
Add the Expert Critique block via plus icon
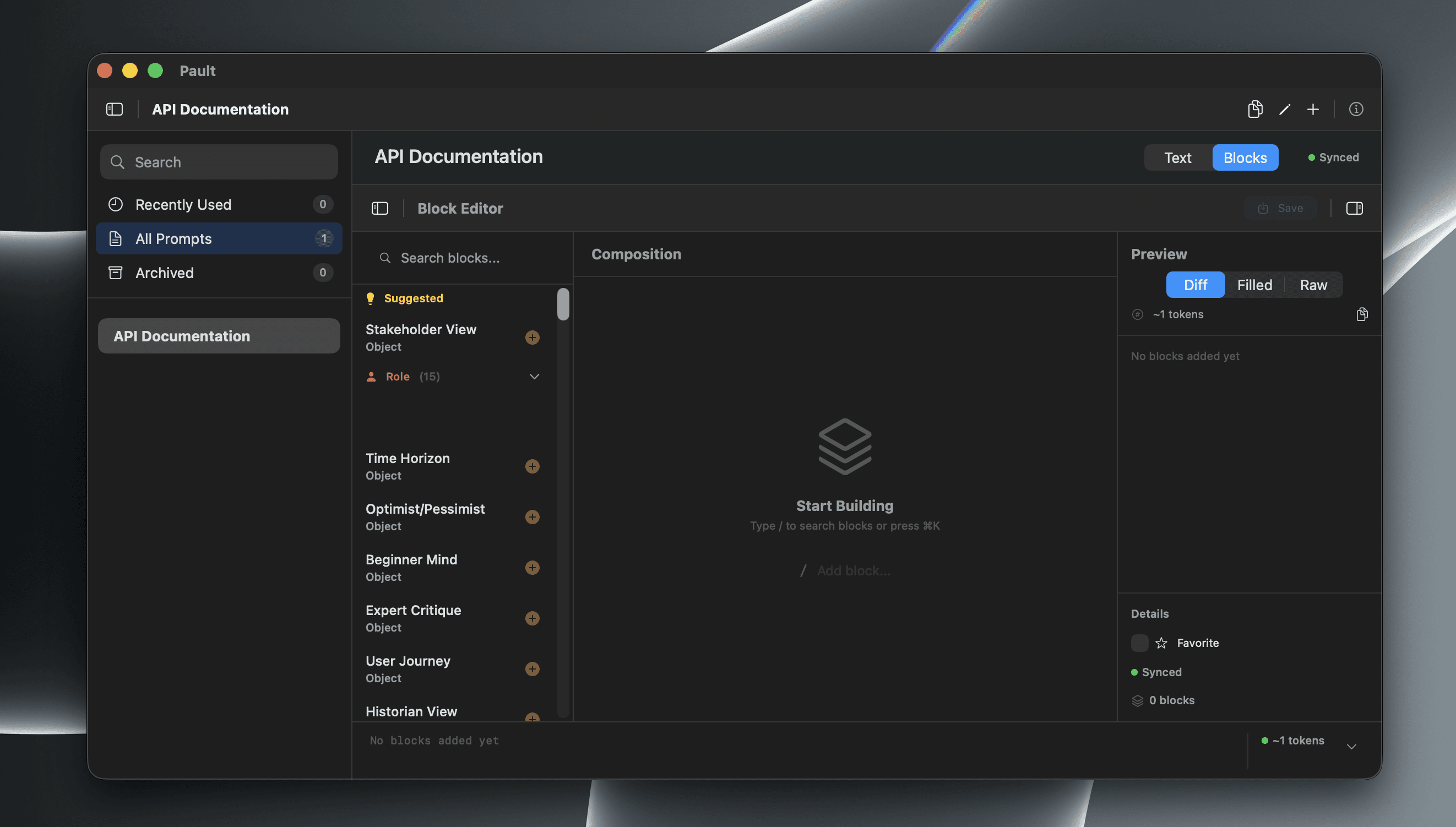click(533, 618)
